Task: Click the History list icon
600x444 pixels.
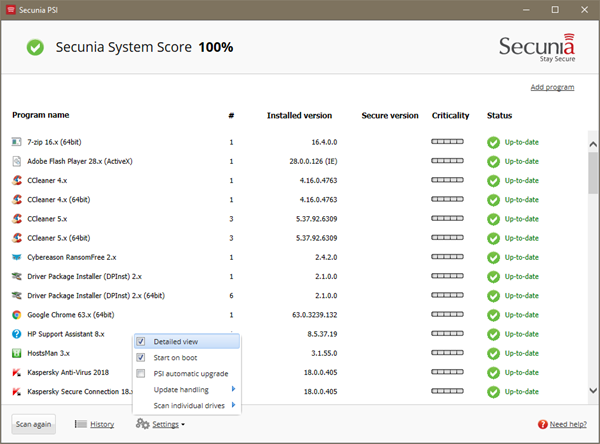Action: coord(80,424)
